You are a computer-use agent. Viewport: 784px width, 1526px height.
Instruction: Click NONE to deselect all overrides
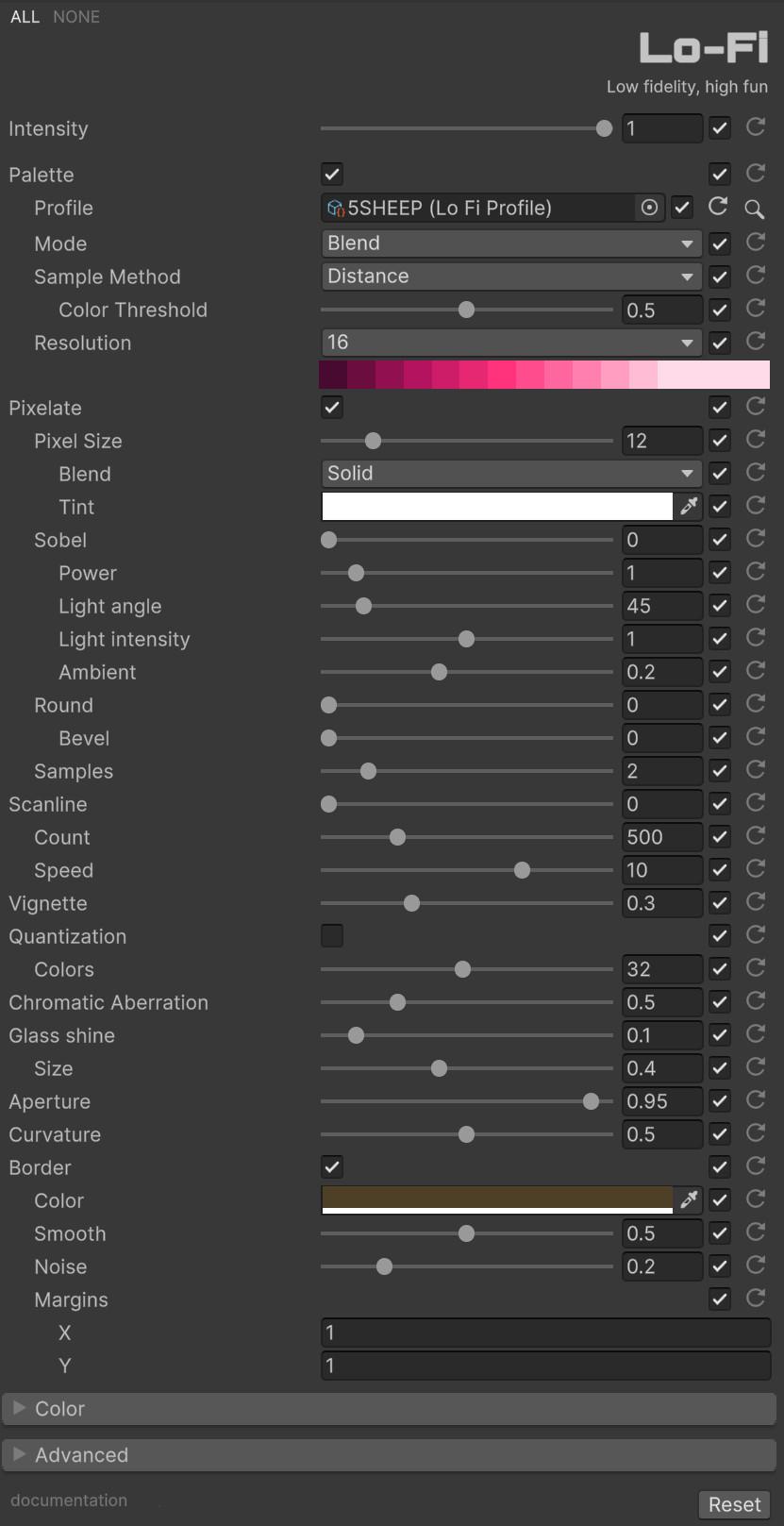point(76,17)
